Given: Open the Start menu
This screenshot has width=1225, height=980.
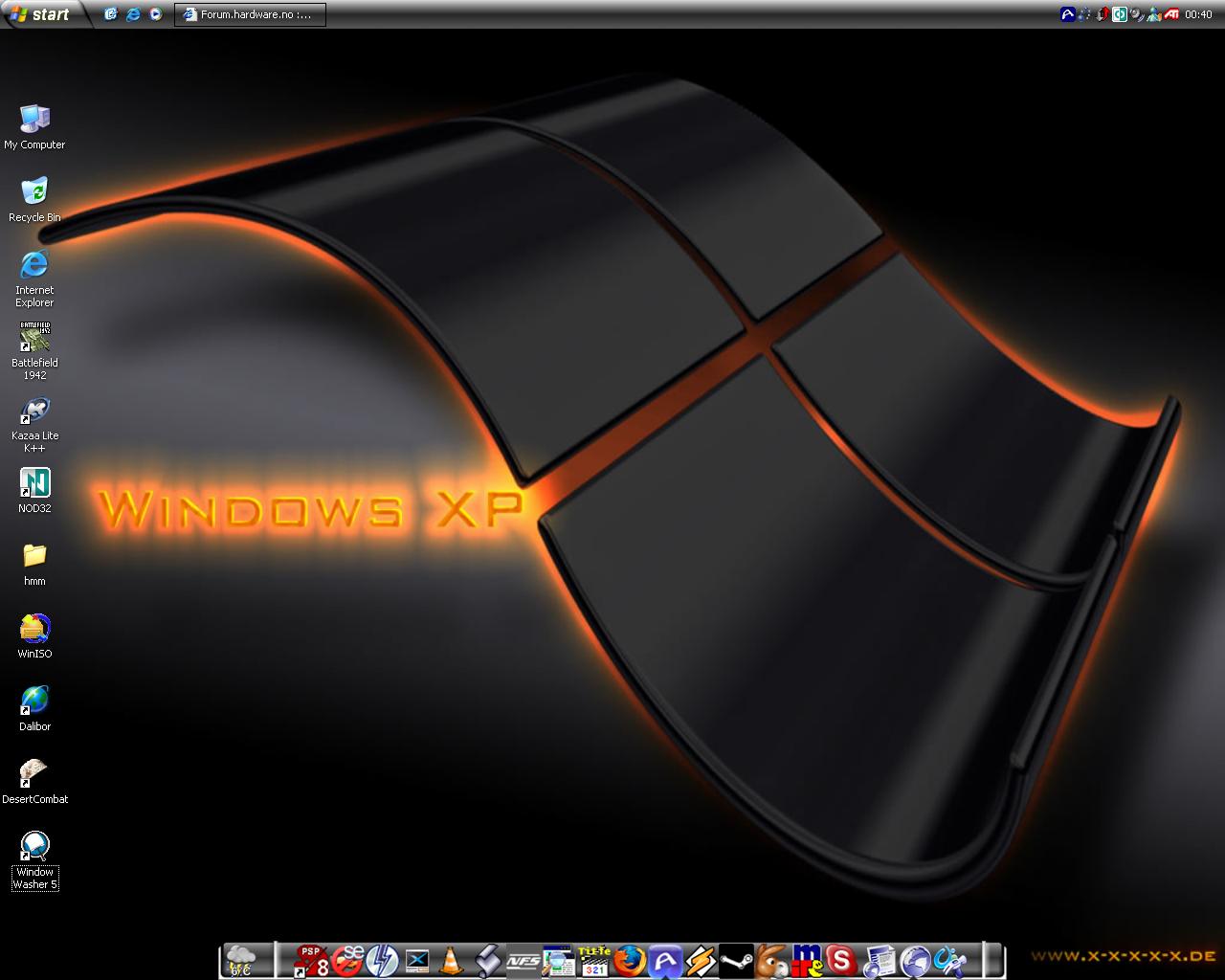Looking at the screenshot, I should tap(42, 13).
